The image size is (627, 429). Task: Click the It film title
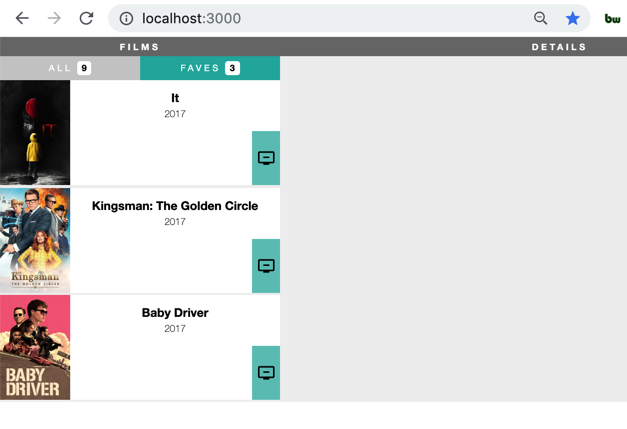tap(175, 98)
